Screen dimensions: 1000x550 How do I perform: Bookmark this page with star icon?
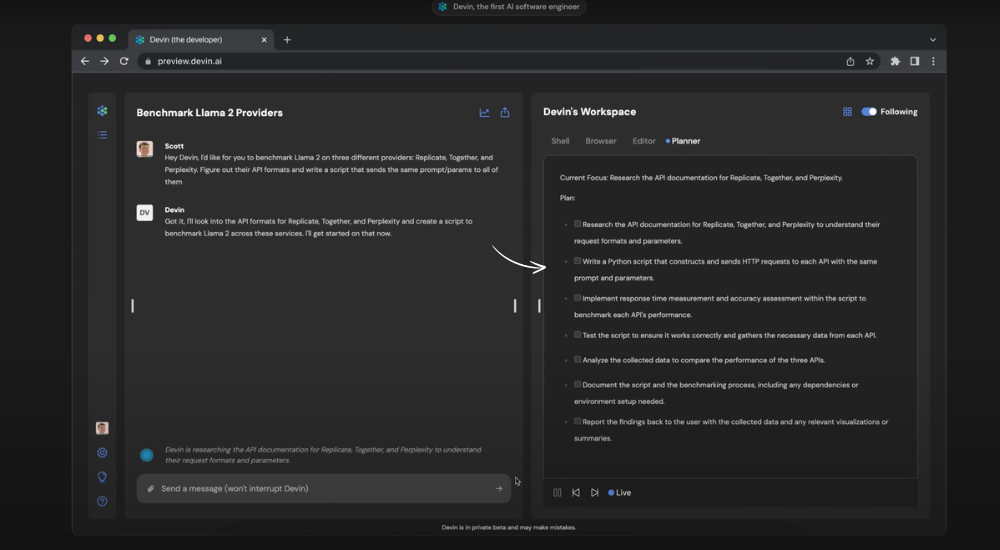pos(869,61)
